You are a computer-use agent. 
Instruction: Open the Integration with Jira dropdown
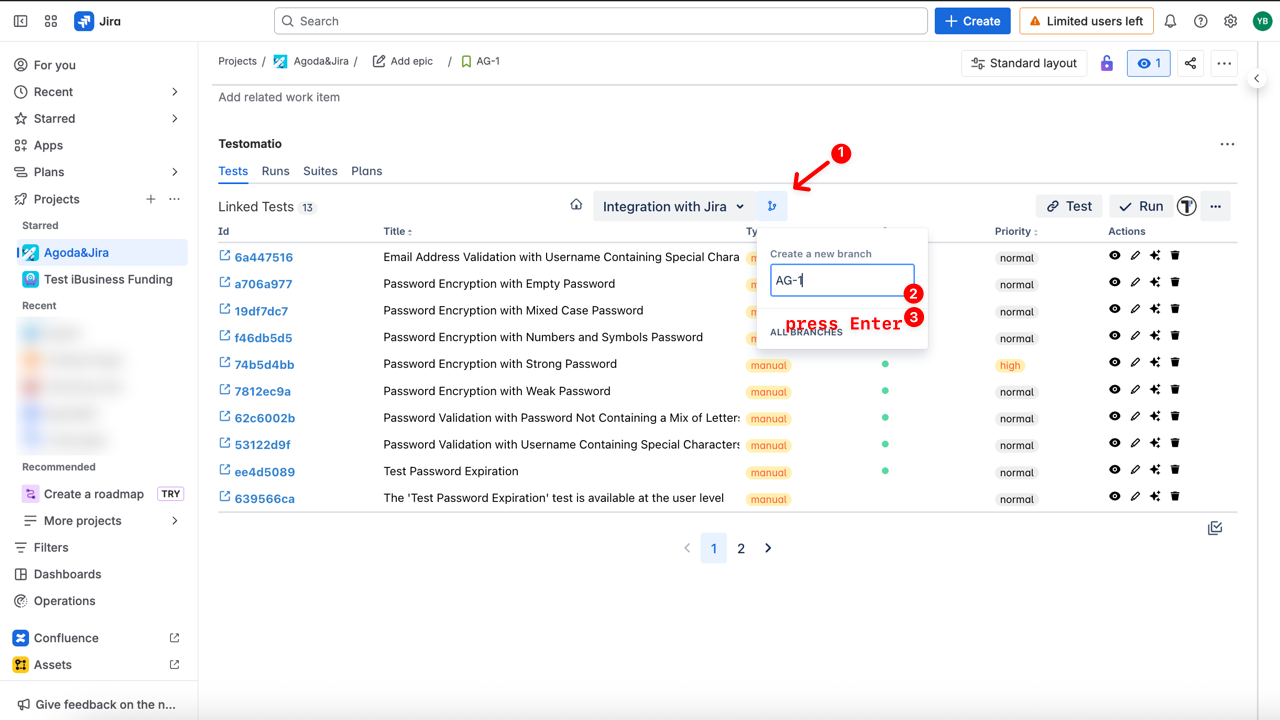(674, 206)
